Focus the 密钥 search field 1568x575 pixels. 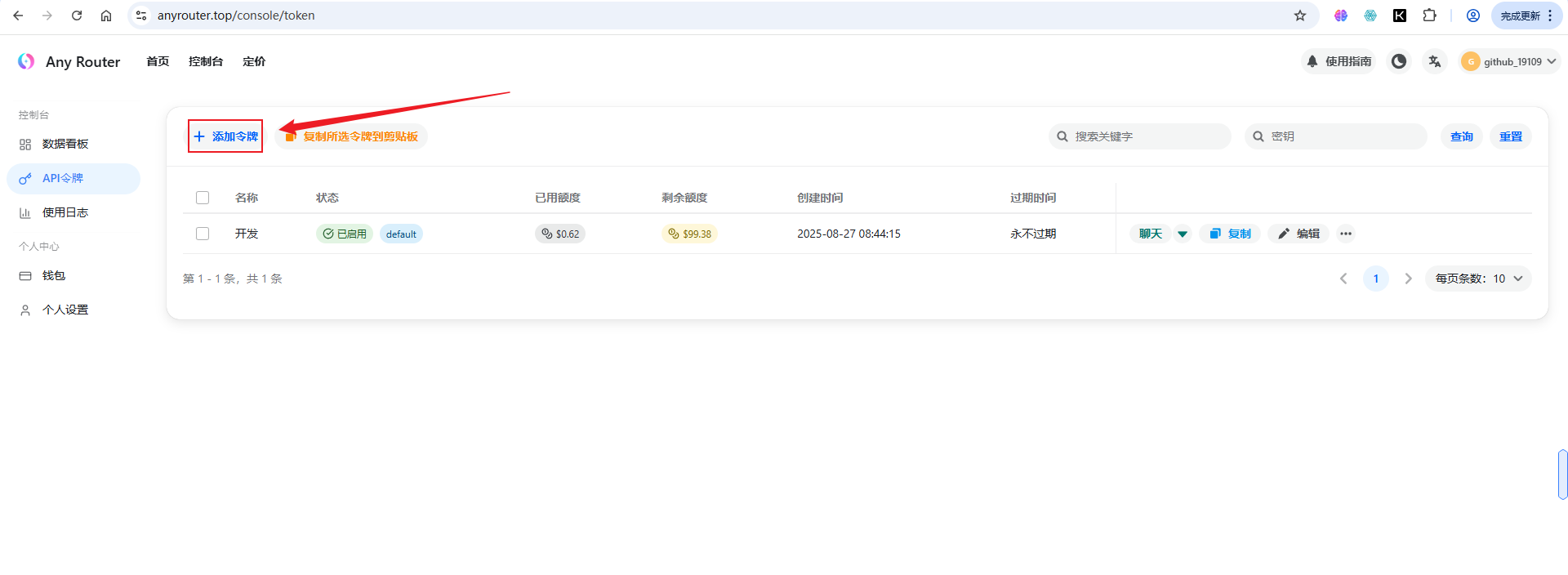[1336, 136]
